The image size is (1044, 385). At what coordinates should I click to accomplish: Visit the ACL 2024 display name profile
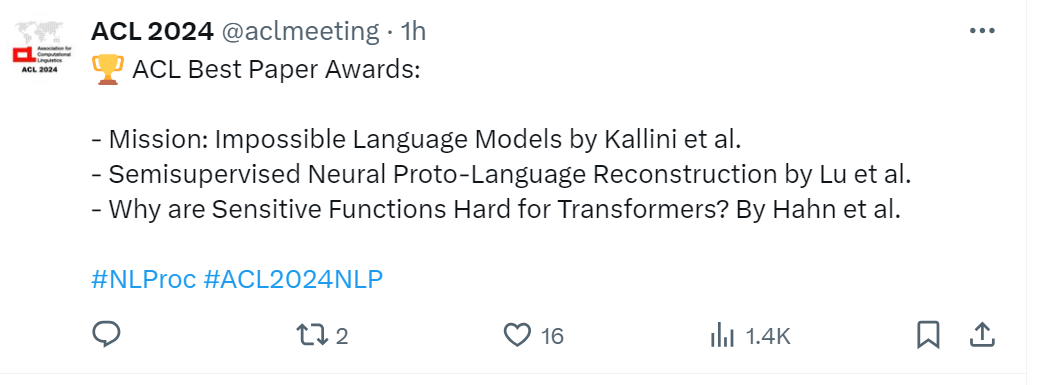(x=152, y=31)
